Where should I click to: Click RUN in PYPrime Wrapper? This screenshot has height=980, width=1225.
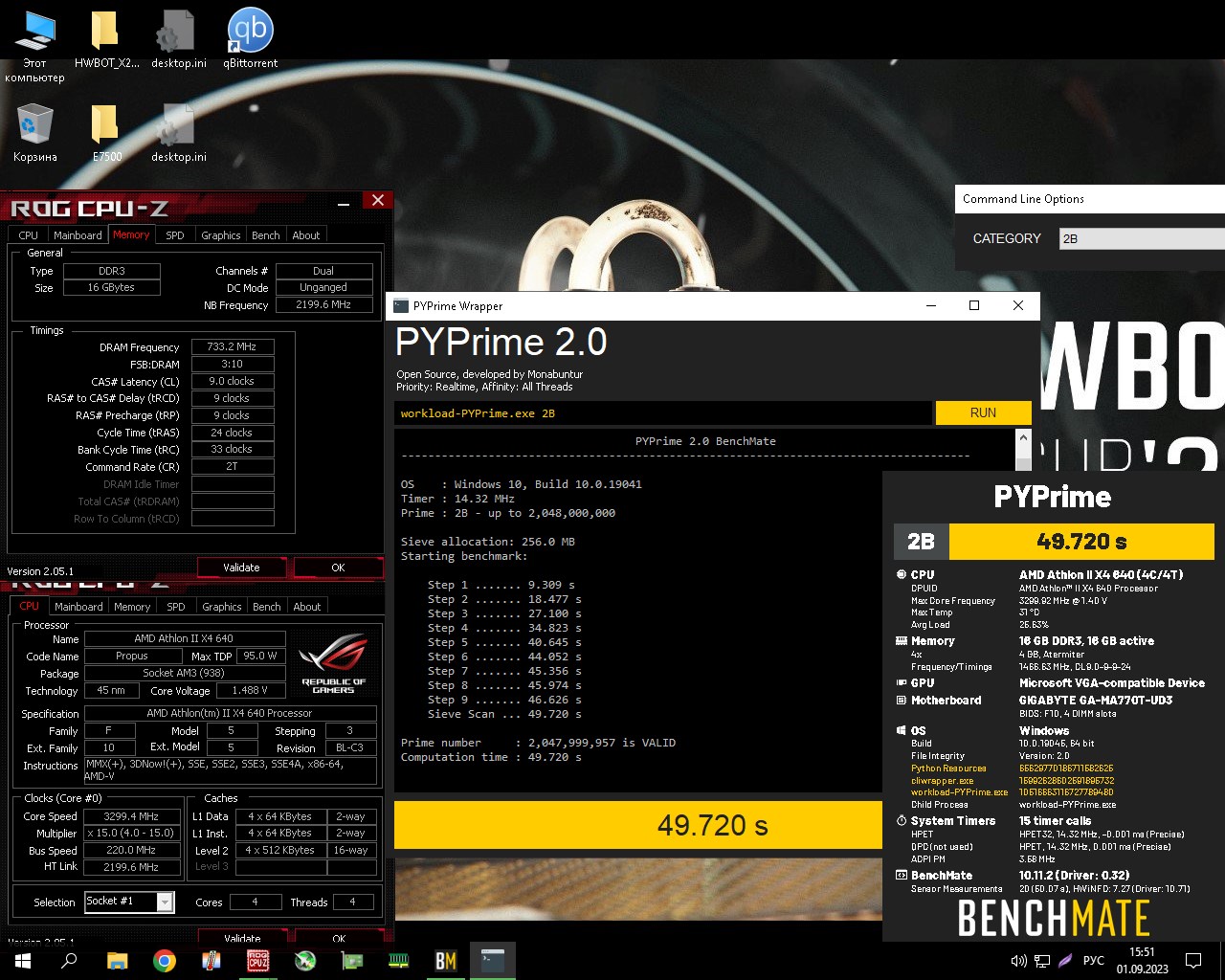[x=983, y=412]
